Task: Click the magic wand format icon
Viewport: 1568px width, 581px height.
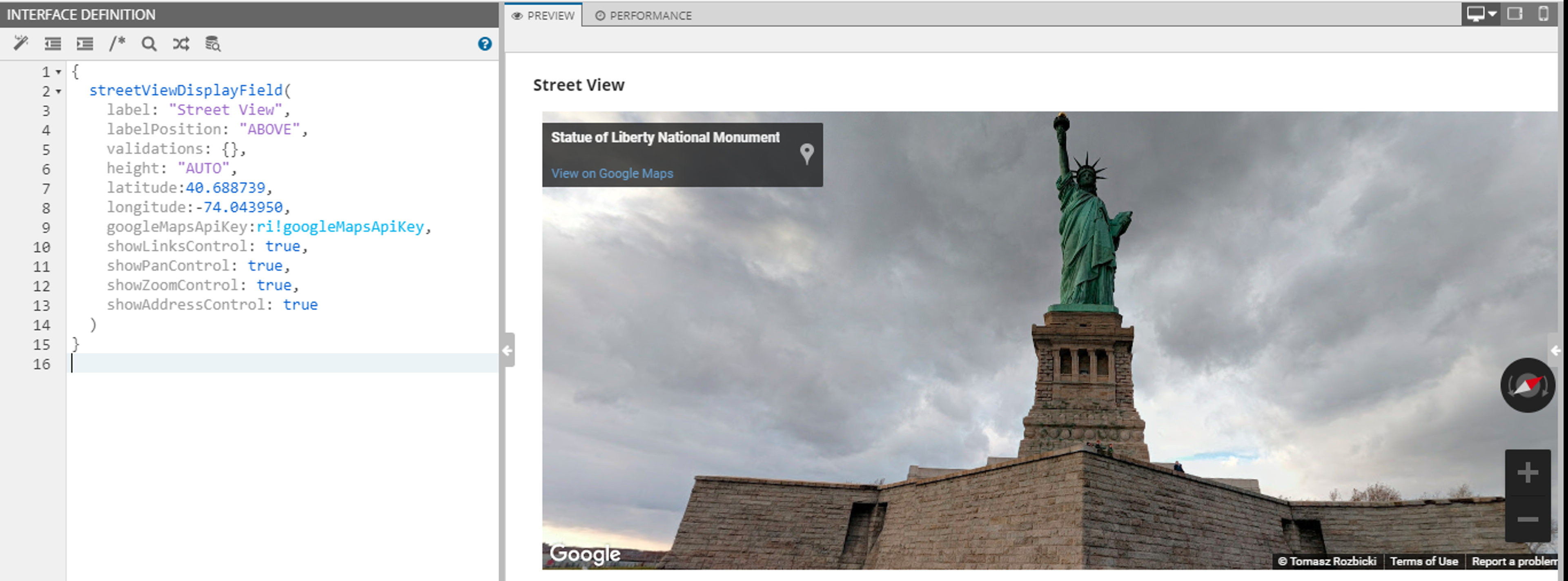Action: pyautogui.click(x=21, y=43)
